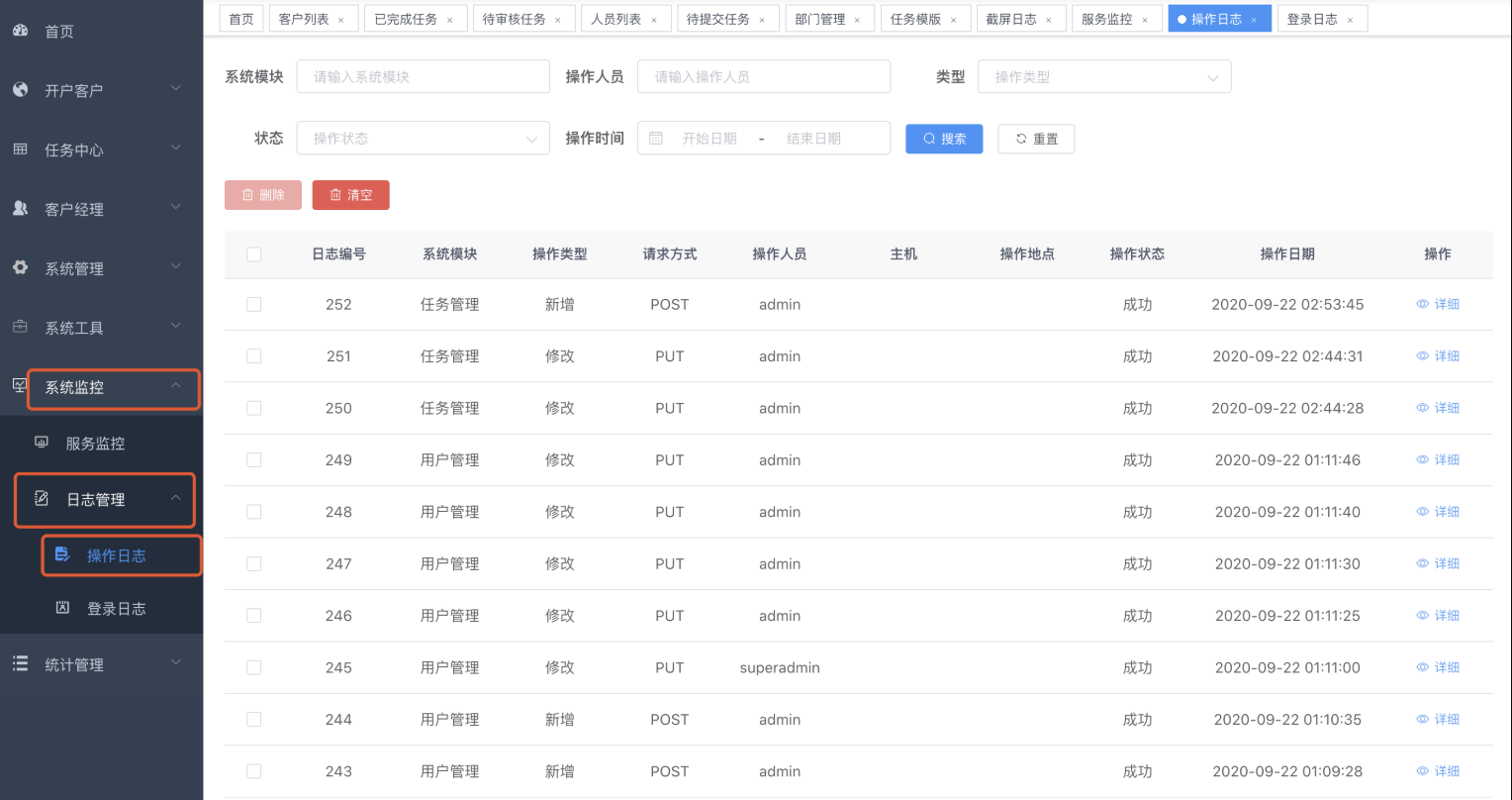Check the row for log 243
The height and width of the screenshot is (800, 1512).
(254, 771)
